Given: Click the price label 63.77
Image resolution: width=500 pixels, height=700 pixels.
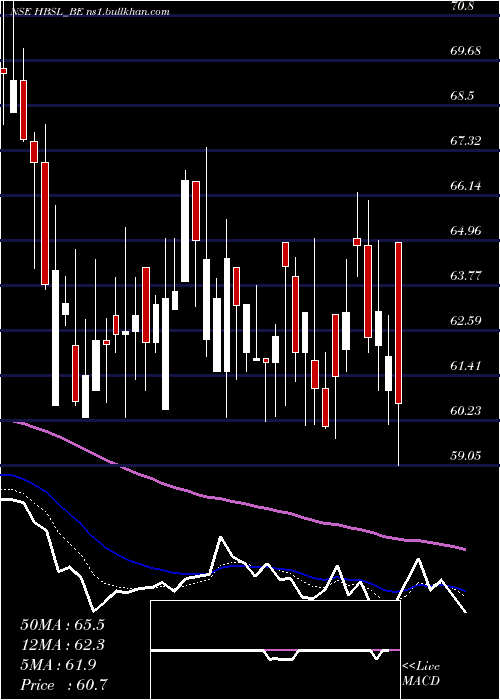Looking at the screenshot, I should point(466,275).
